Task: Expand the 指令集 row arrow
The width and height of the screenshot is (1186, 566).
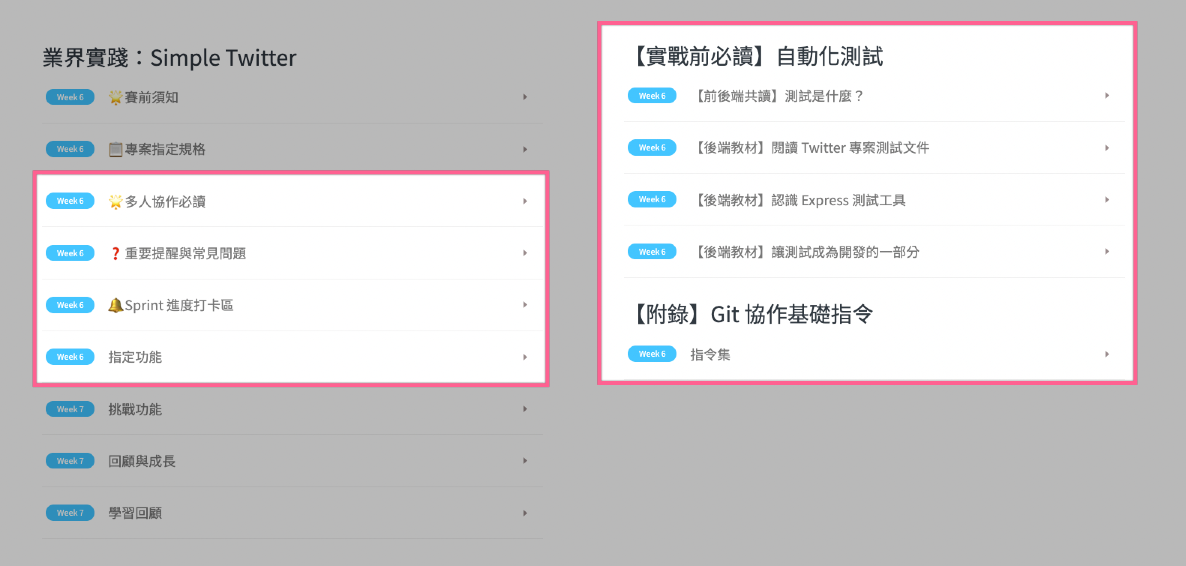Action: (x=1107, y=354)
